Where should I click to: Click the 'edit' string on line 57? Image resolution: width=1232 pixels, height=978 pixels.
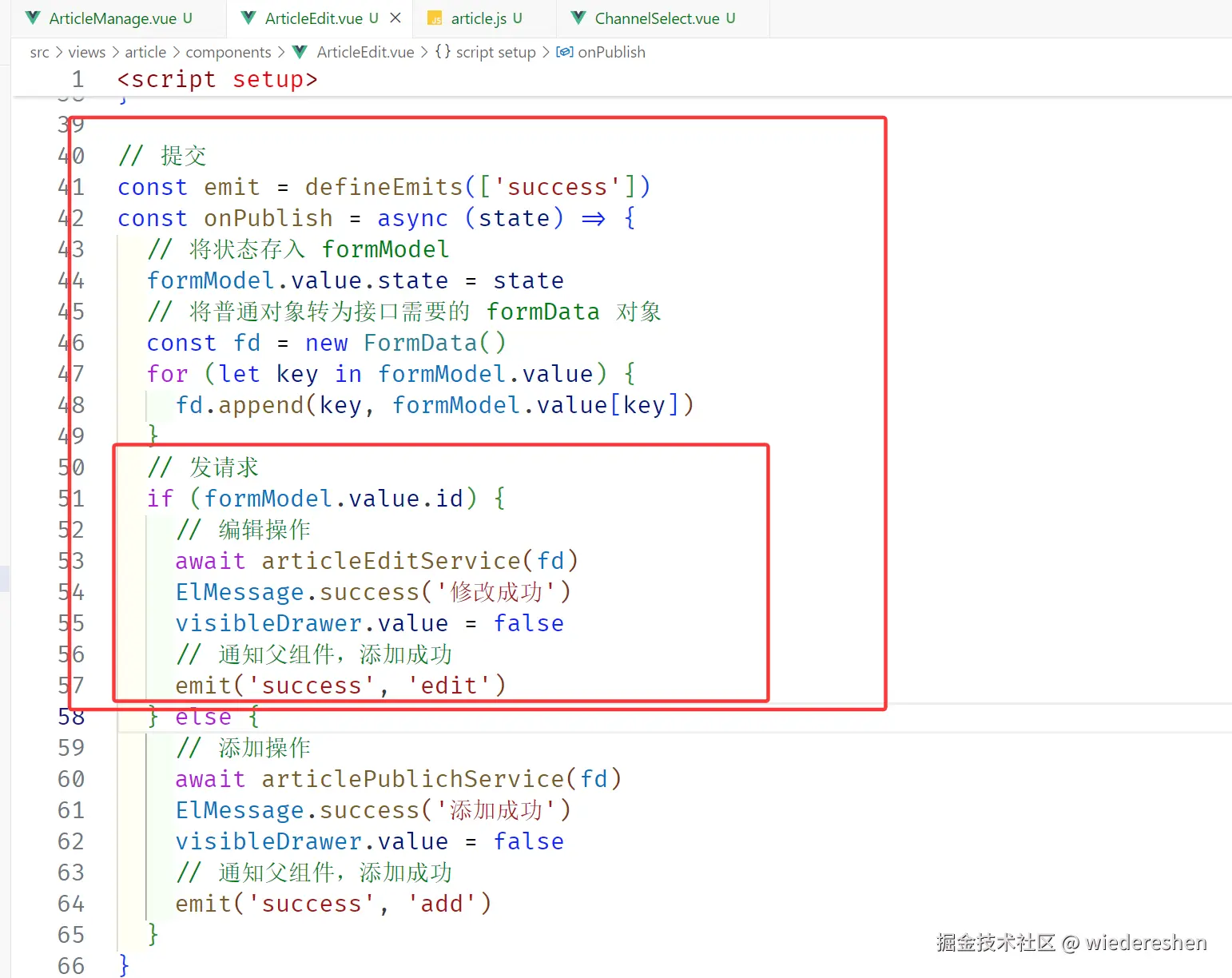click(x=449, y=686)
